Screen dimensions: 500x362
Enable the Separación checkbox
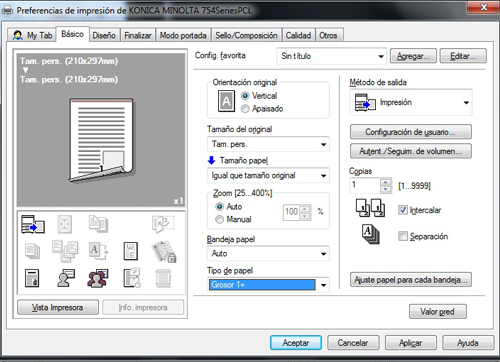coord(403,236)
